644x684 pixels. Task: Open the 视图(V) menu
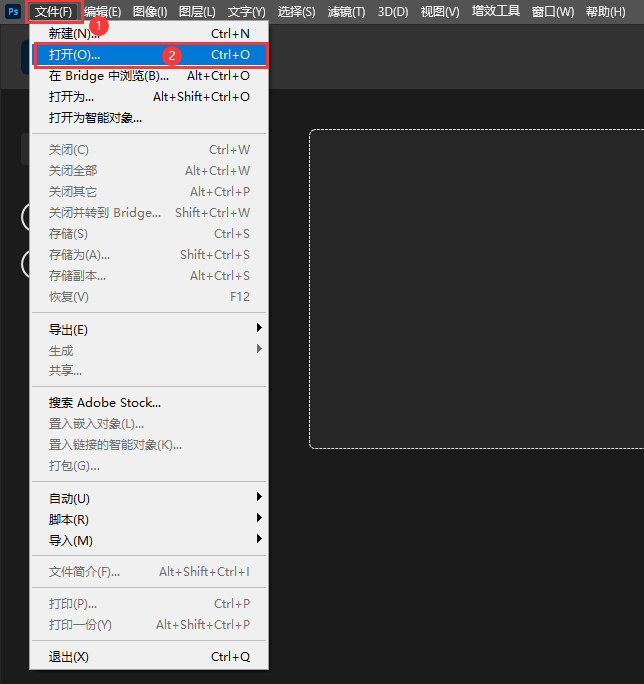pyautogui.click(x=440, y=12)
